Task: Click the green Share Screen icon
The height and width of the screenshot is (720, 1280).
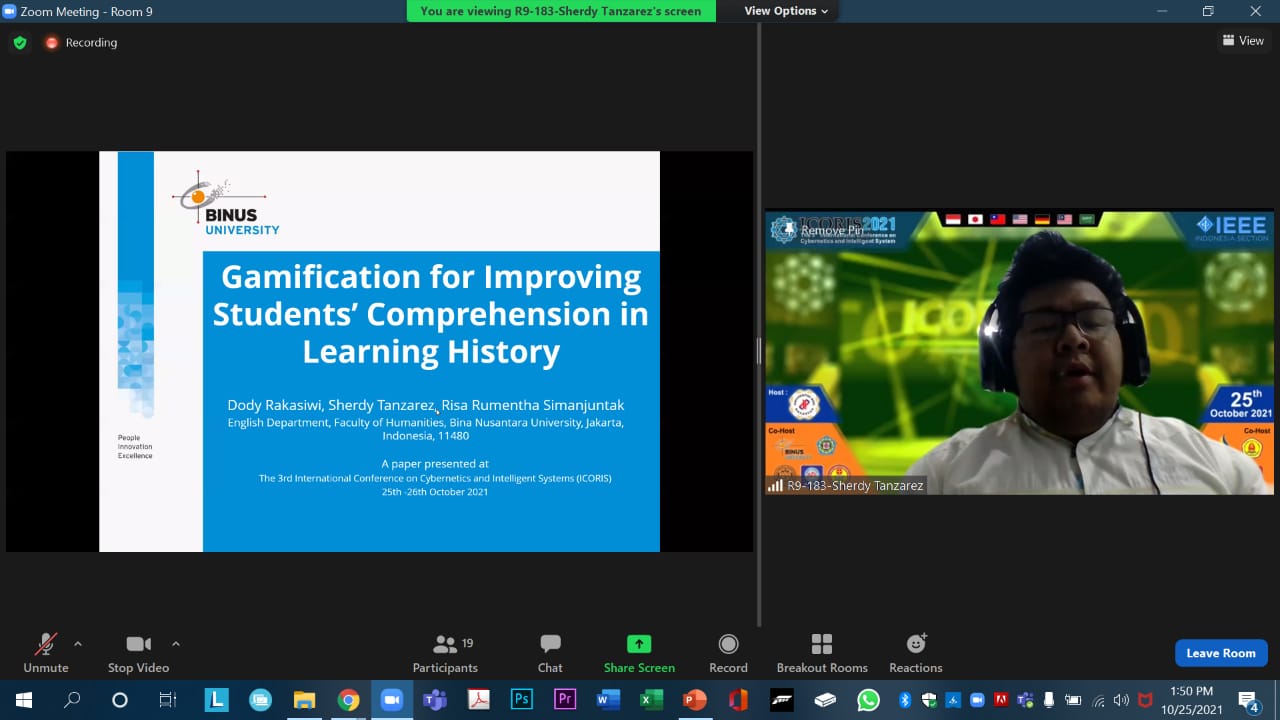Action: (639, 644)
